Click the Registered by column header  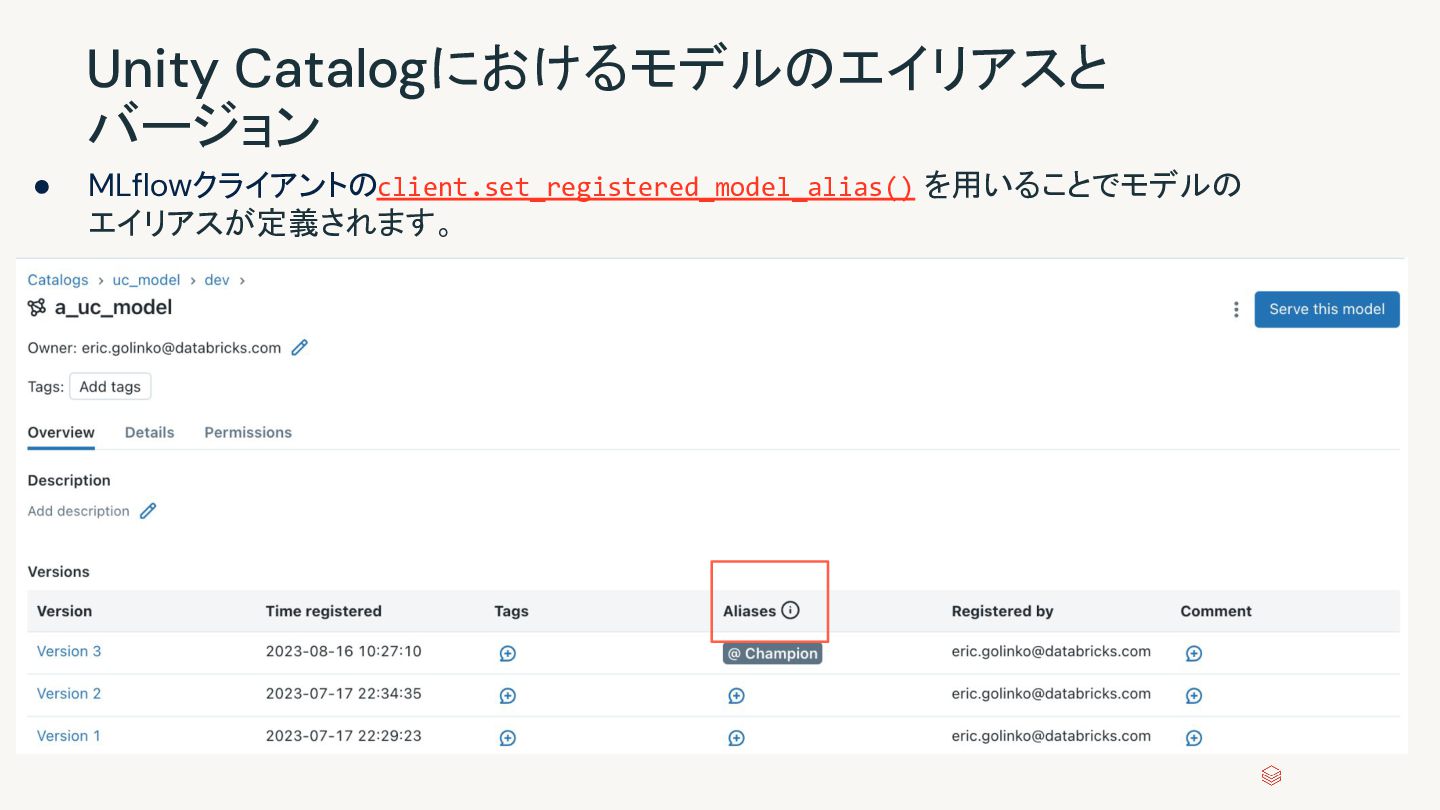(1002, 611)
